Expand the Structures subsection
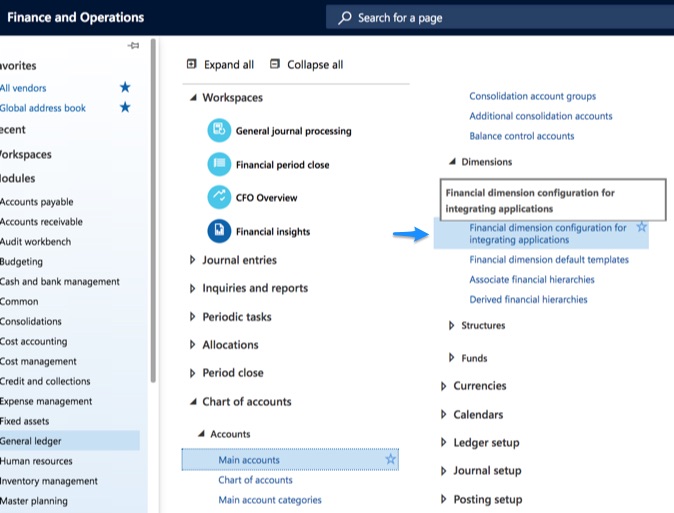Image resolution: width=674 pixels, height=513 pixels. tap(451, 325)
